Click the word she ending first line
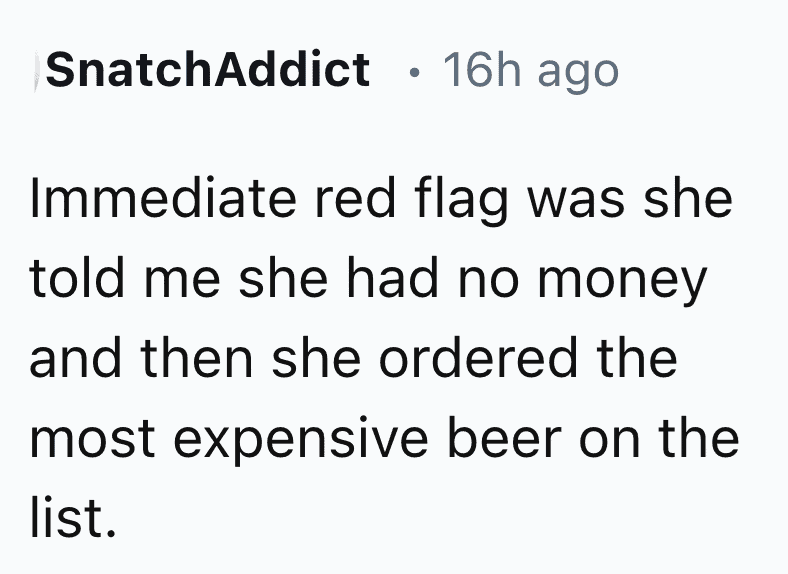The image size is (788, 574). 688,199
